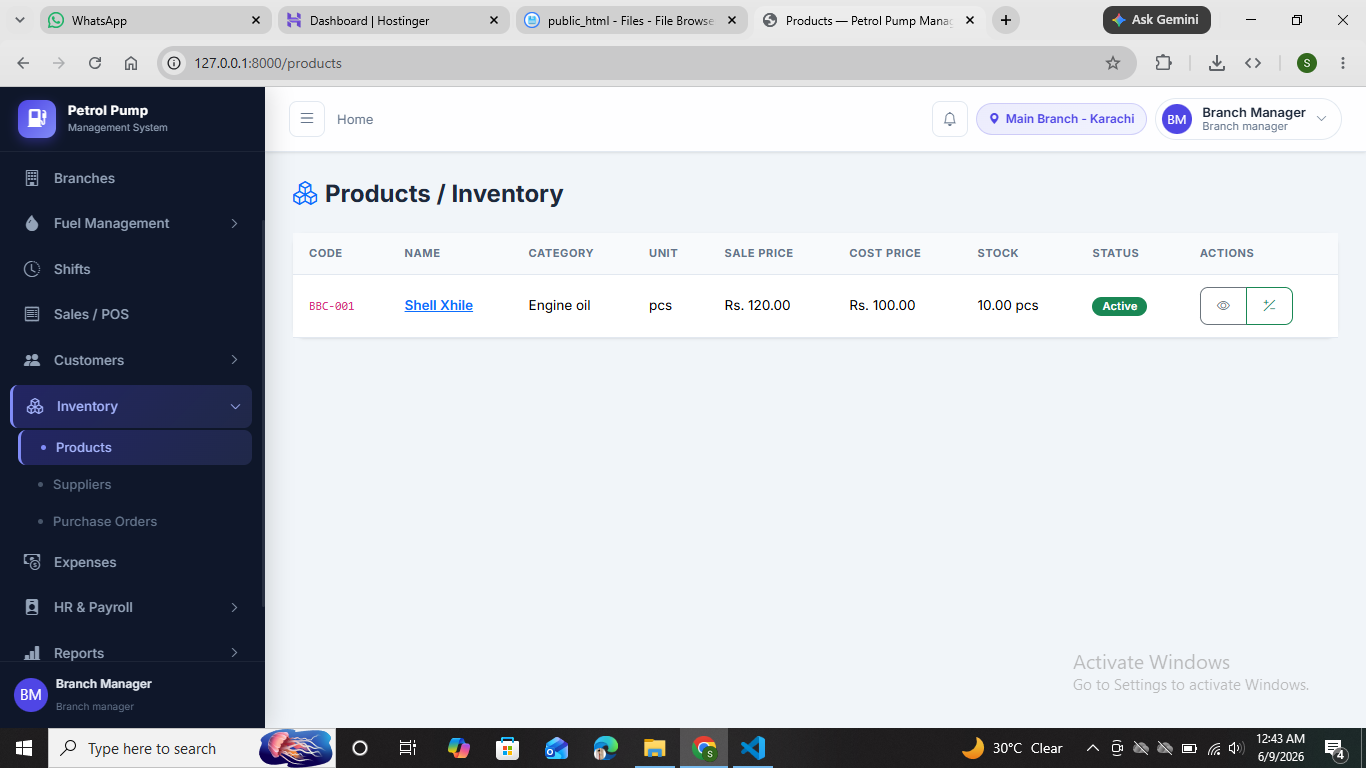Viewport: 1366px width, 768px height.
Task: Click the address bar URL field
Action: click(646, 63)
